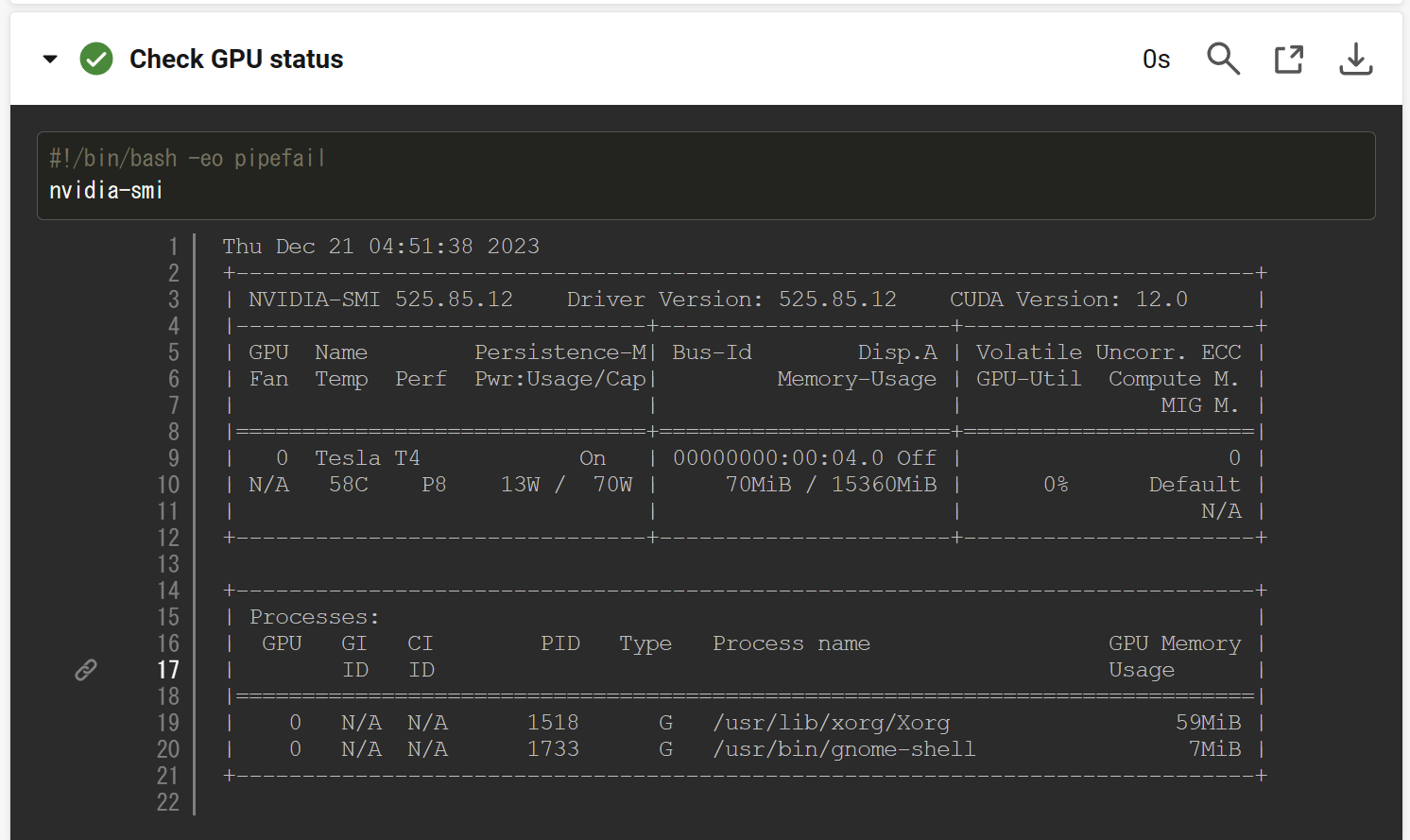Screen dimensions: 1410x840
Task: Select line number 9 showing Tesla T4
Action: (x=173, y=457)
